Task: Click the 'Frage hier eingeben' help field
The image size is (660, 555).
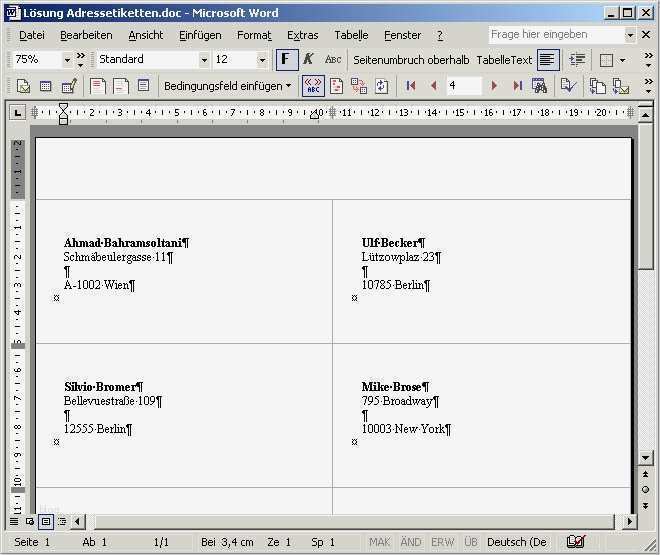Action: pyautogui.click(x=556, y=35)
